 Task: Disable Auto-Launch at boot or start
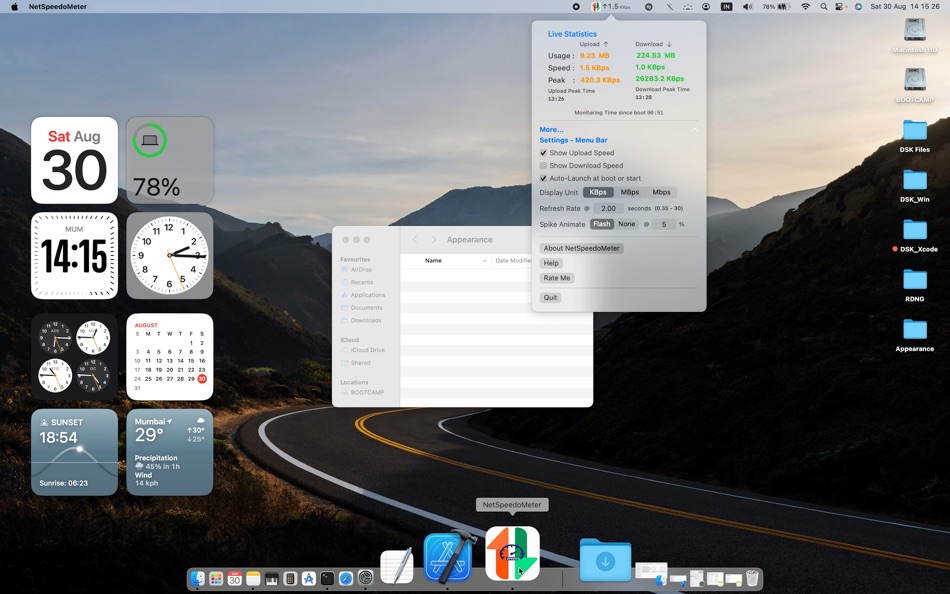(x=542, y=178)
